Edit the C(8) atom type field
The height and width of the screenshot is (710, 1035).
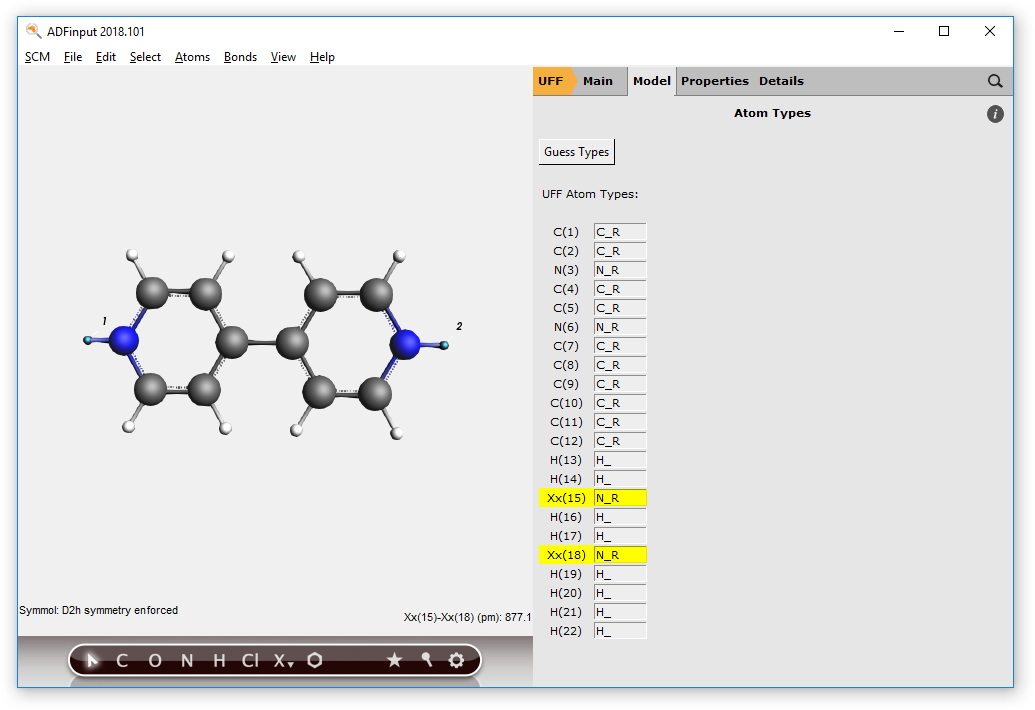620,366
